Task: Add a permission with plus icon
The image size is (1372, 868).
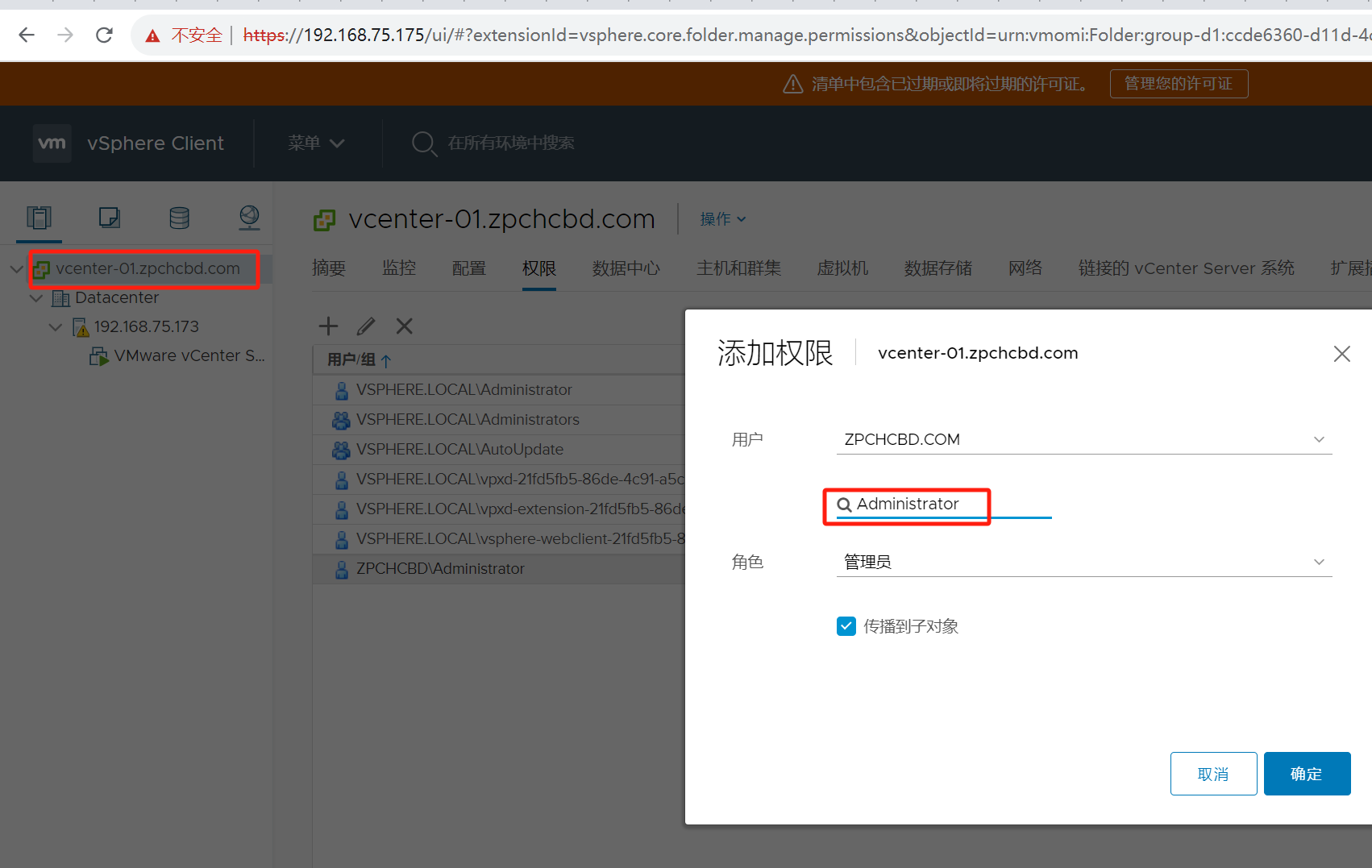Action: pyautogui.click(x=328, y=326)
